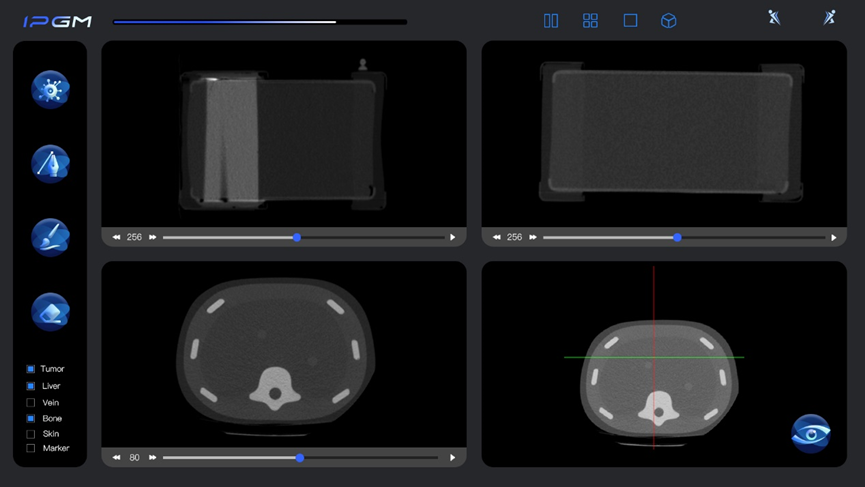The image size is (865, 487).
Task: Click slice number 80 in axial view
Action: (x=134, y=457)
